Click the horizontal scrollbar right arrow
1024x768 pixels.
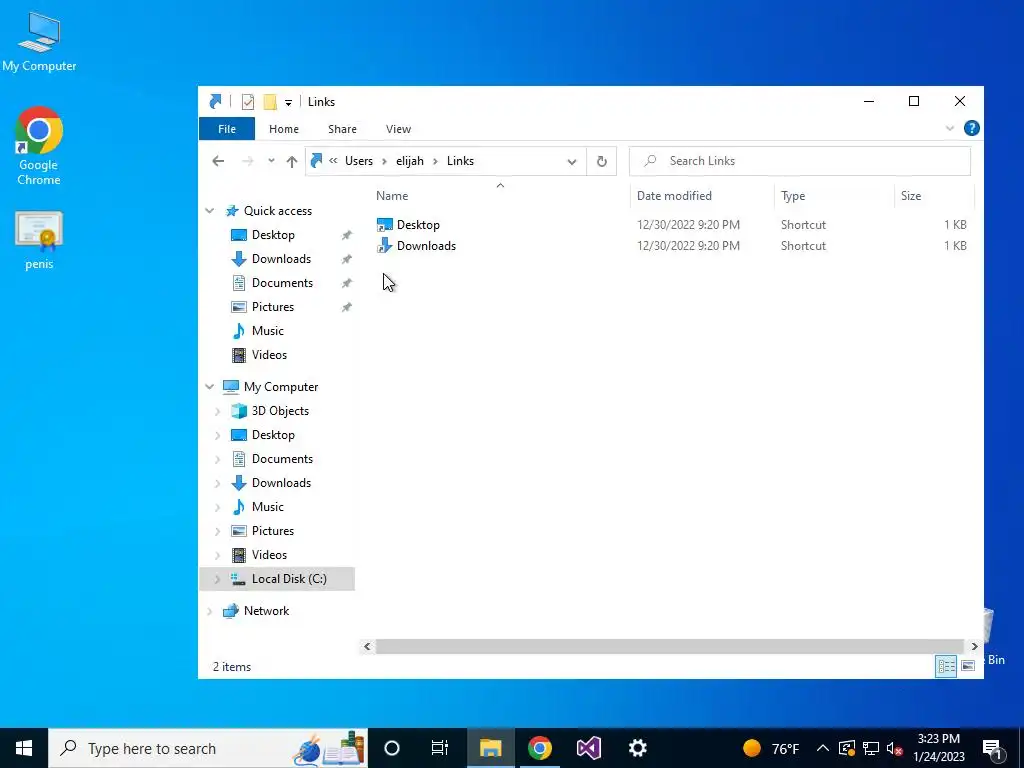coord(974,647)
